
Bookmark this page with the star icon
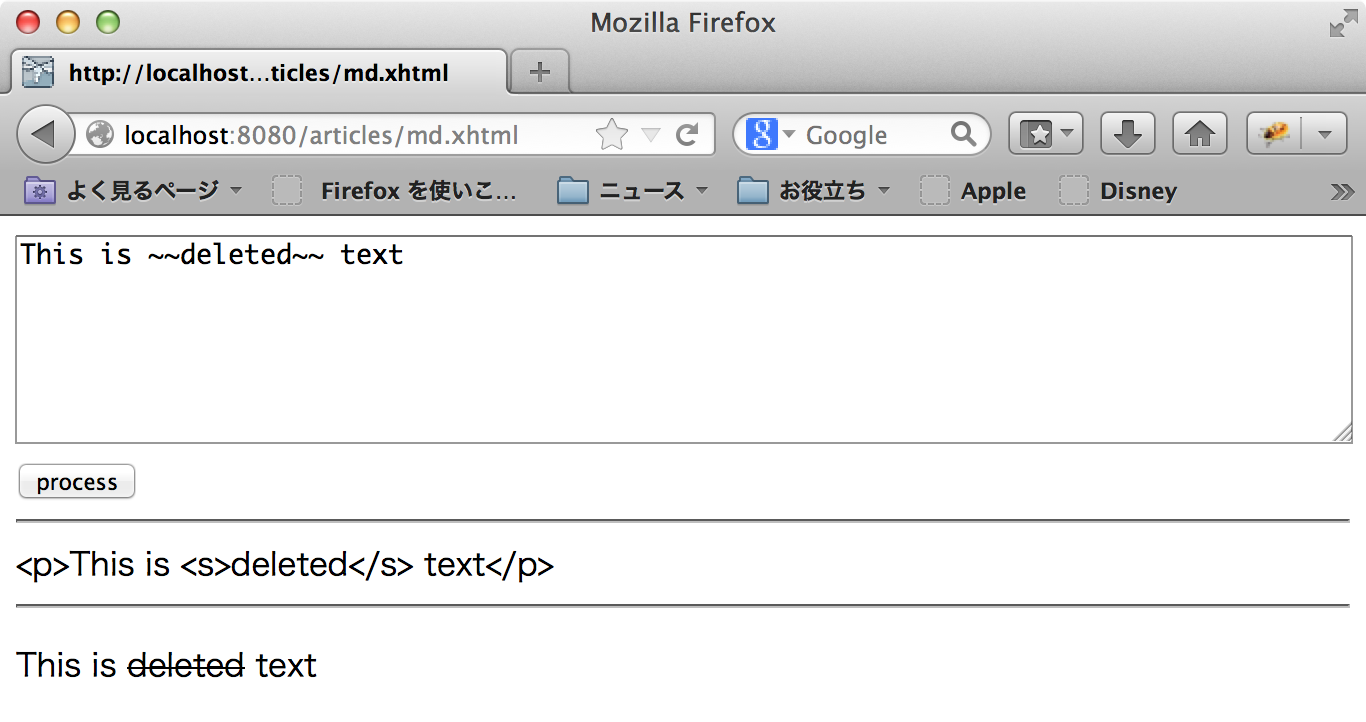[611, 135]
